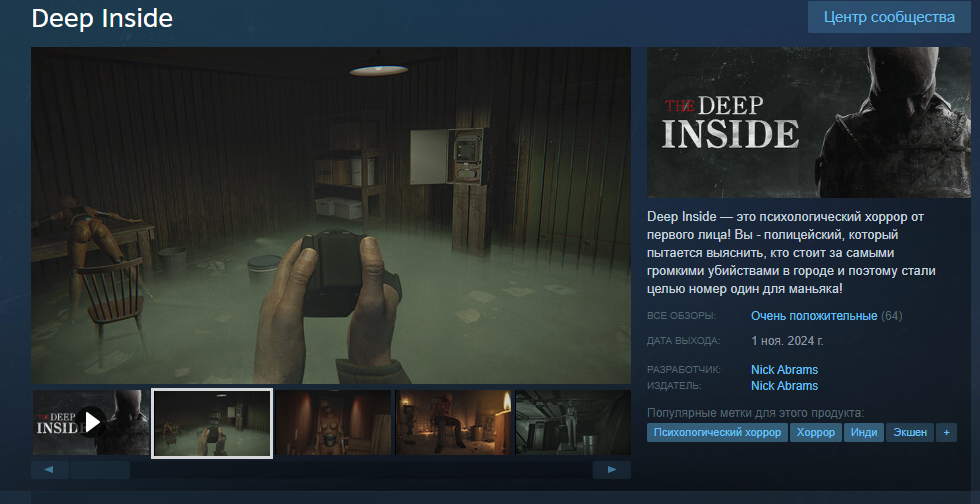Select the fourth thumbnail with the candle
The width and height of the screenshot is (980, 504).
(454, 423)
